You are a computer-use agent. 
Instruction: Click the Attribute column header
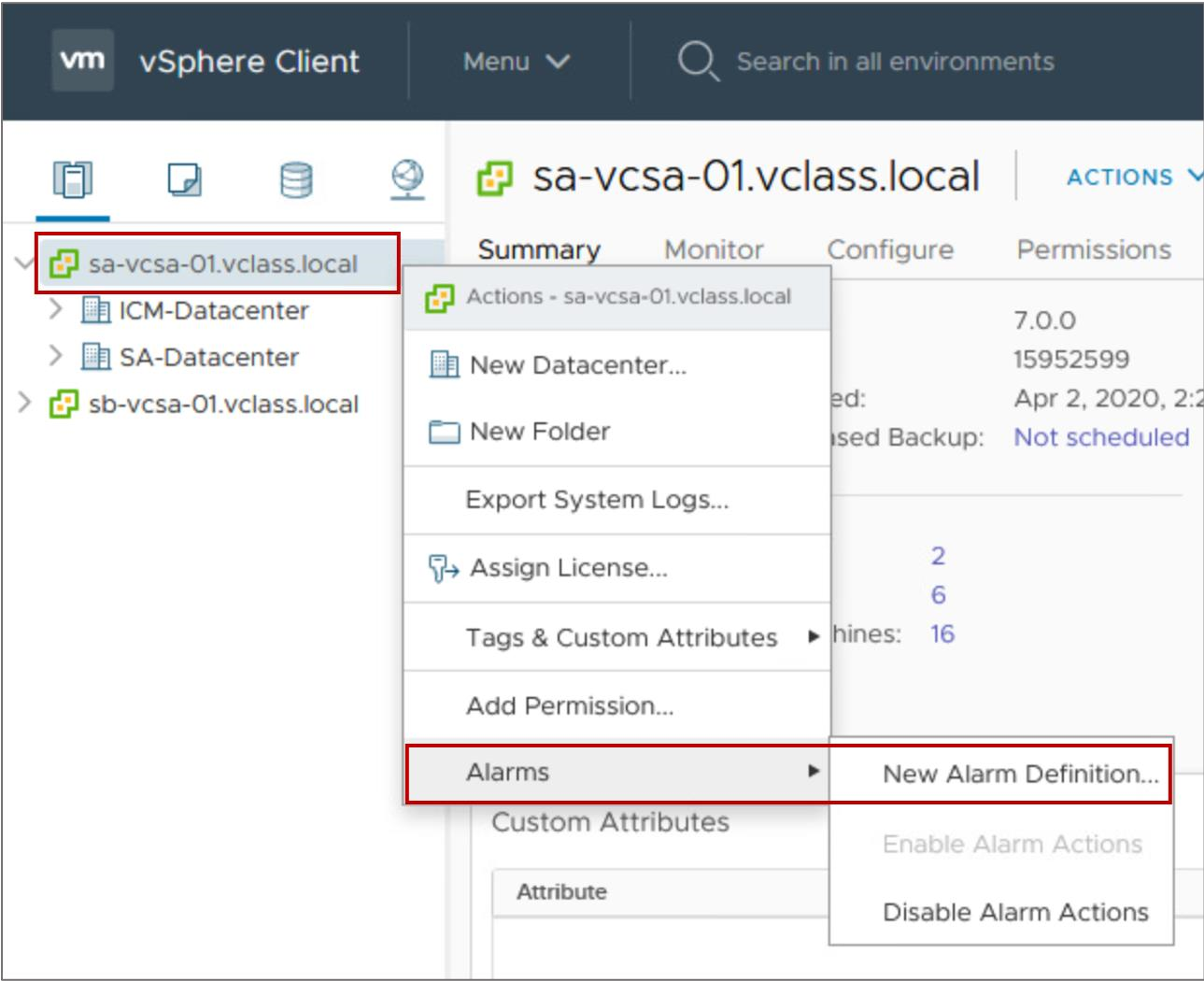pos(561,892)
